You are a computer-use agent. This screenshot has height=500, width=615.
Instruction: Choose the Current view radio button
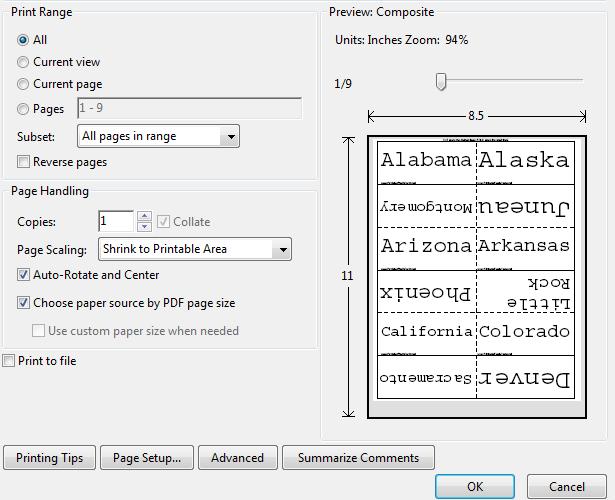[x=23, y=62]
